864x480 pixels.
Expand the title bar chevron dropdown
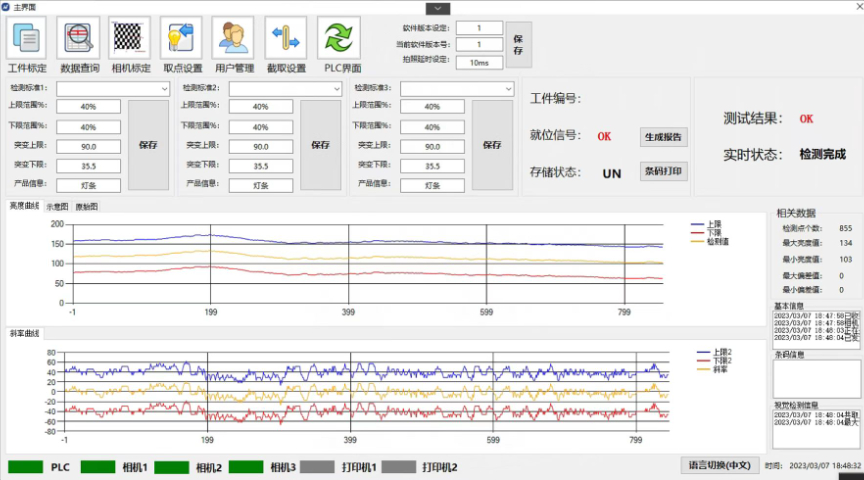pyautogui.click(x=431, y=7)
